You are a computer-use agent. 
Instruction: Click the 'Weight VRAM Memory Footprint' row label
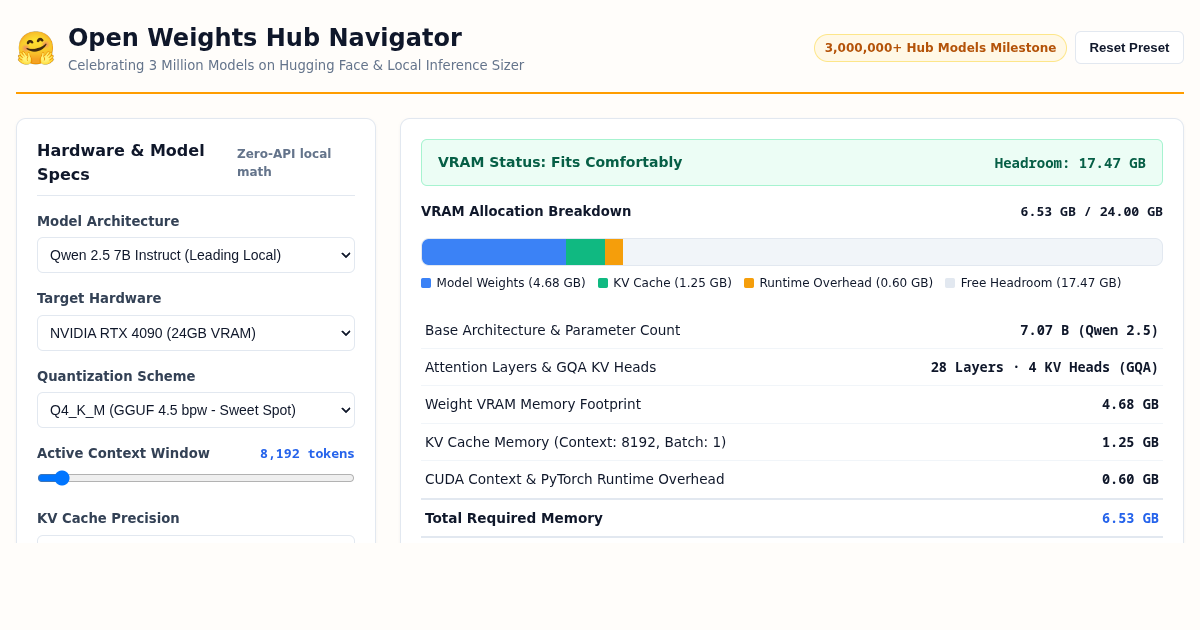point(533,404)
